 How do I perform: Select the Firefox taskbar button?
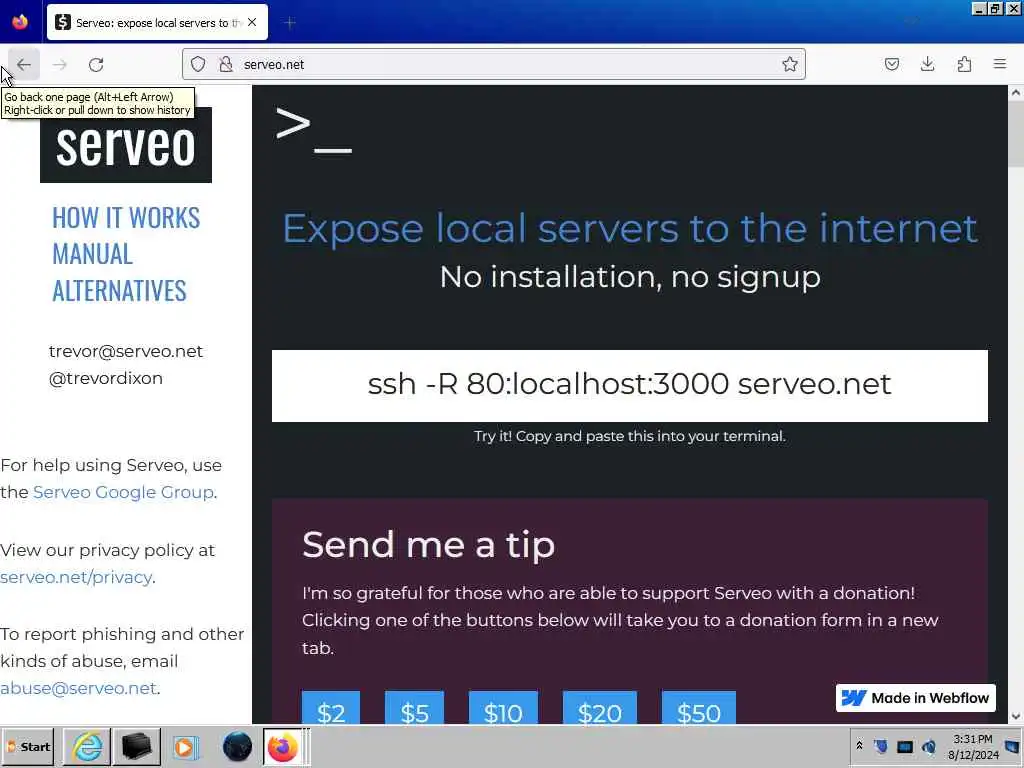click(x=282, y=746)
